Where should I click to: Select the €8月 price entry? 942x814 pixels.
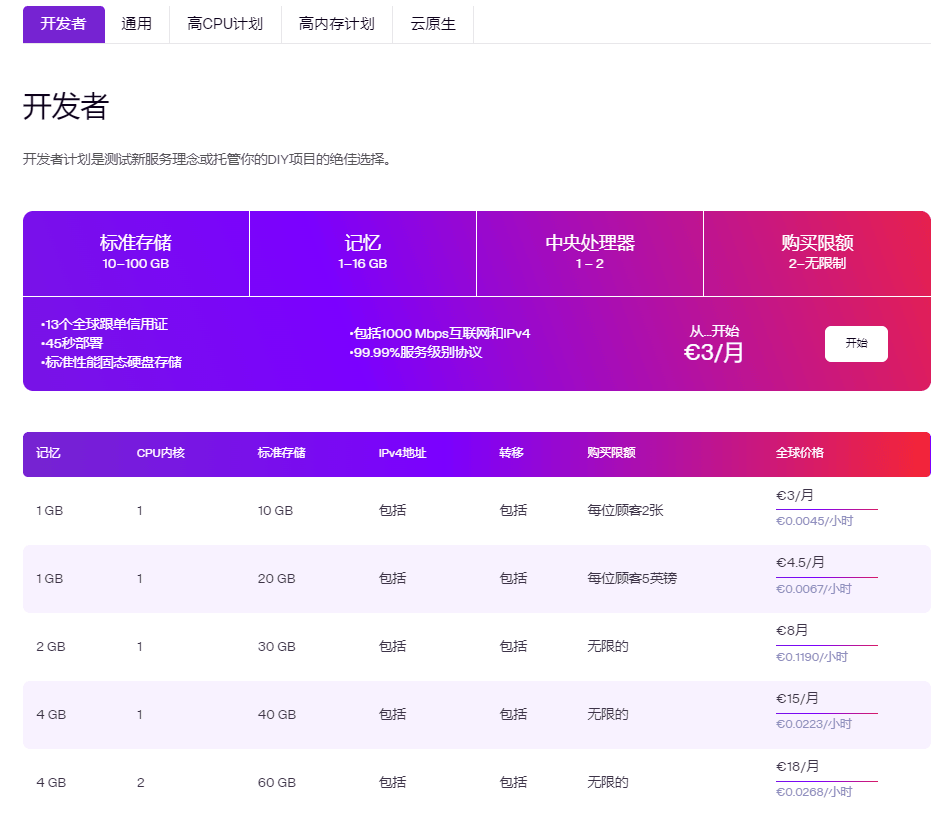[792, 630]
